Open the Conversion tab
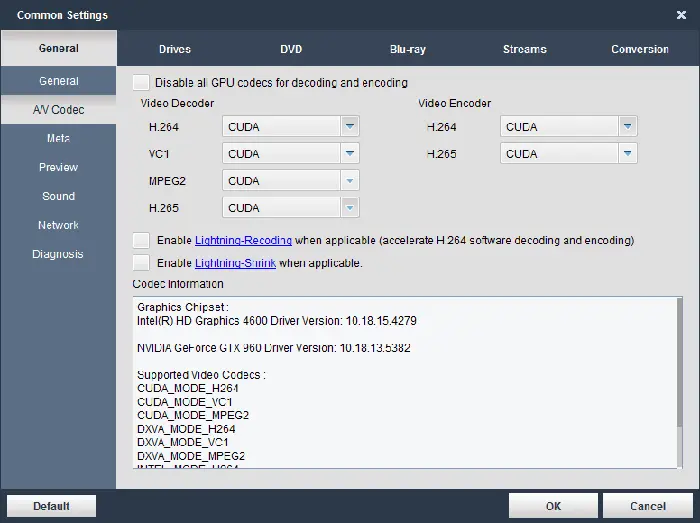 point(640,49)
